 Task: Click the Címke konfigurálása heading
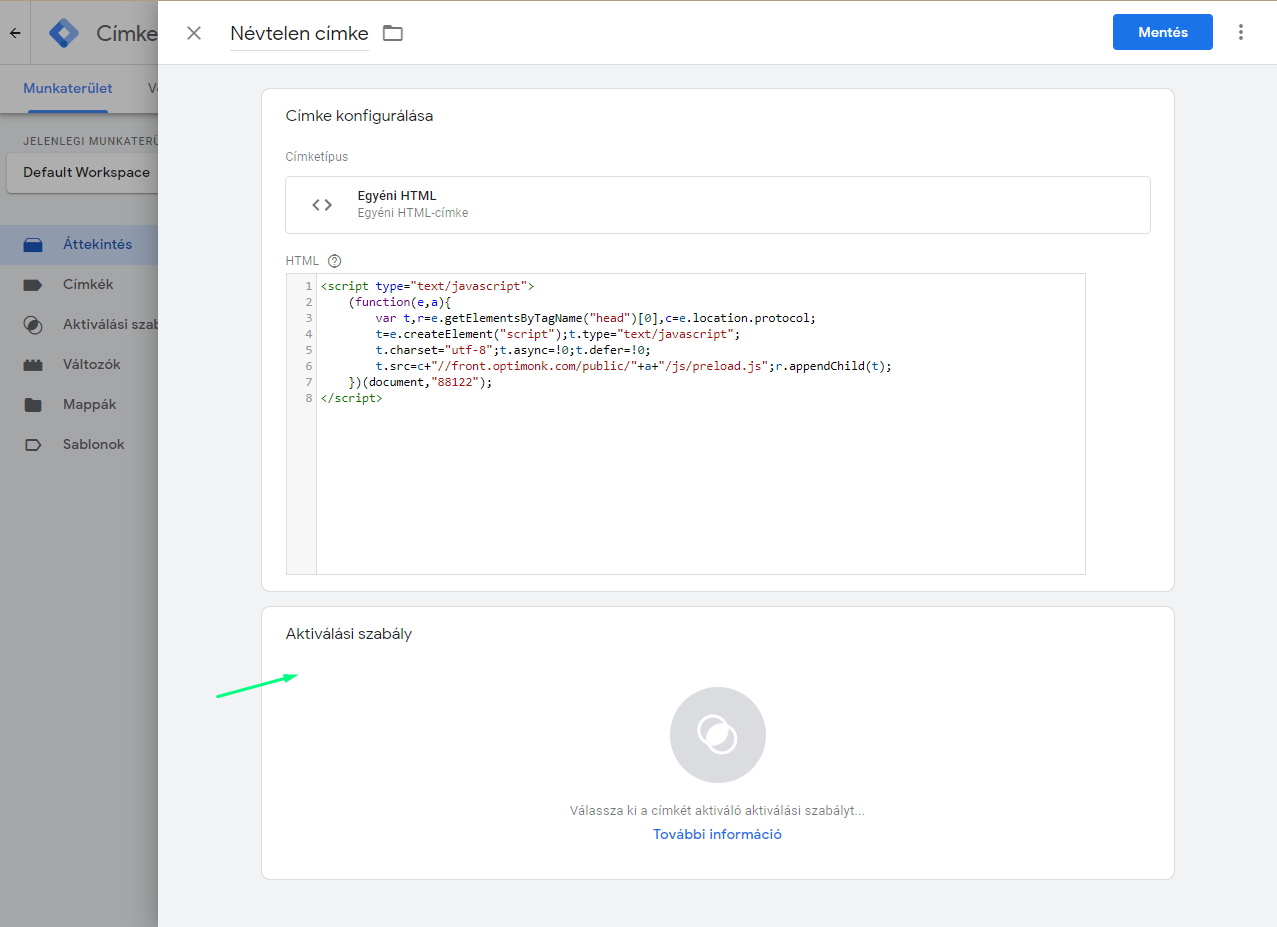click(360, 115)
